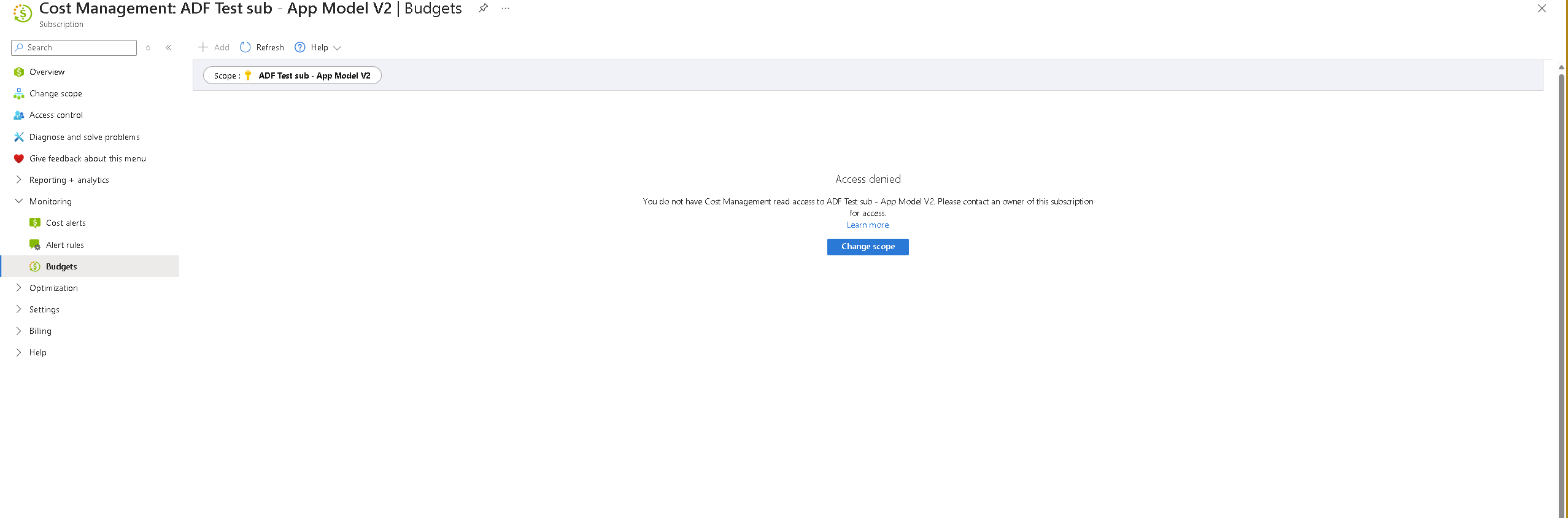1568x518 pixels.
Task: Click the Help question mark icon
Action: (300, 47)
